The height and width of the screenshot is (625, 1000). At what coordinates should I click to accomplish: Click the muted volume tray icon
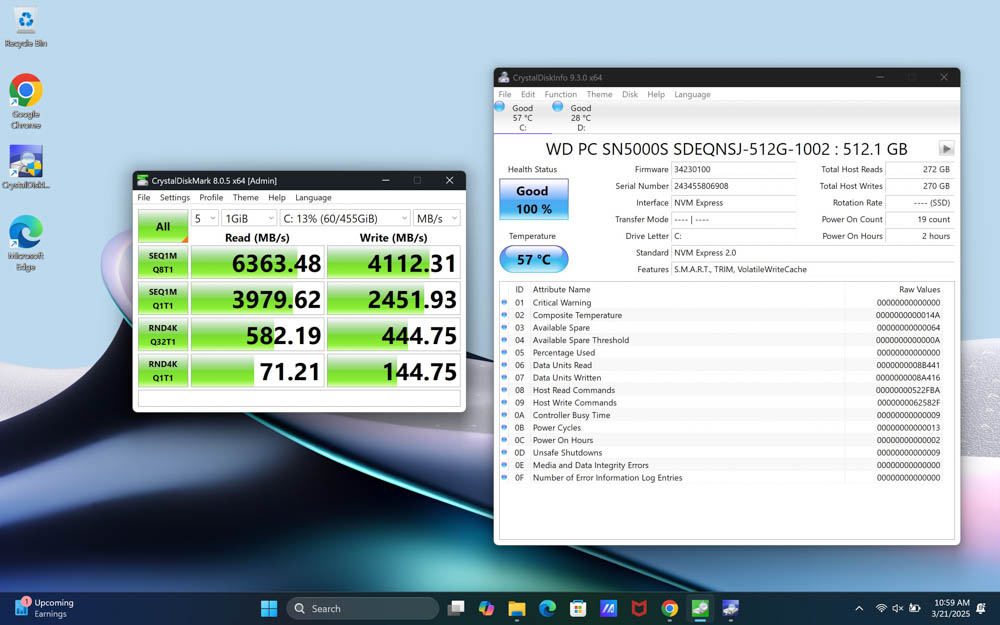click(x=897, y=608)
